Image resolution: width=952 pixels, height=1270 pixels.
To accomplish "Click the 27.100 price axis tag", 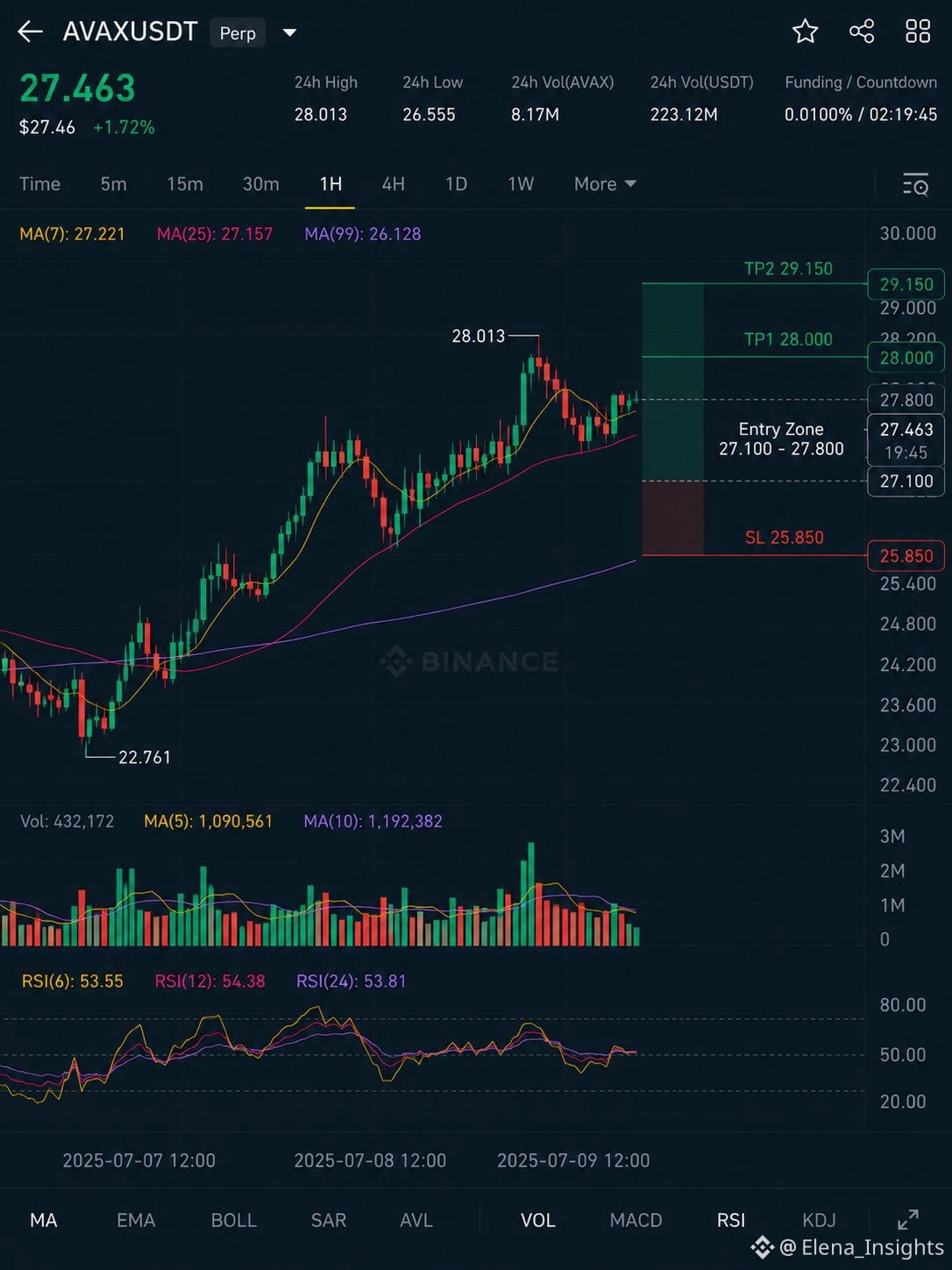I will point(906,481).
